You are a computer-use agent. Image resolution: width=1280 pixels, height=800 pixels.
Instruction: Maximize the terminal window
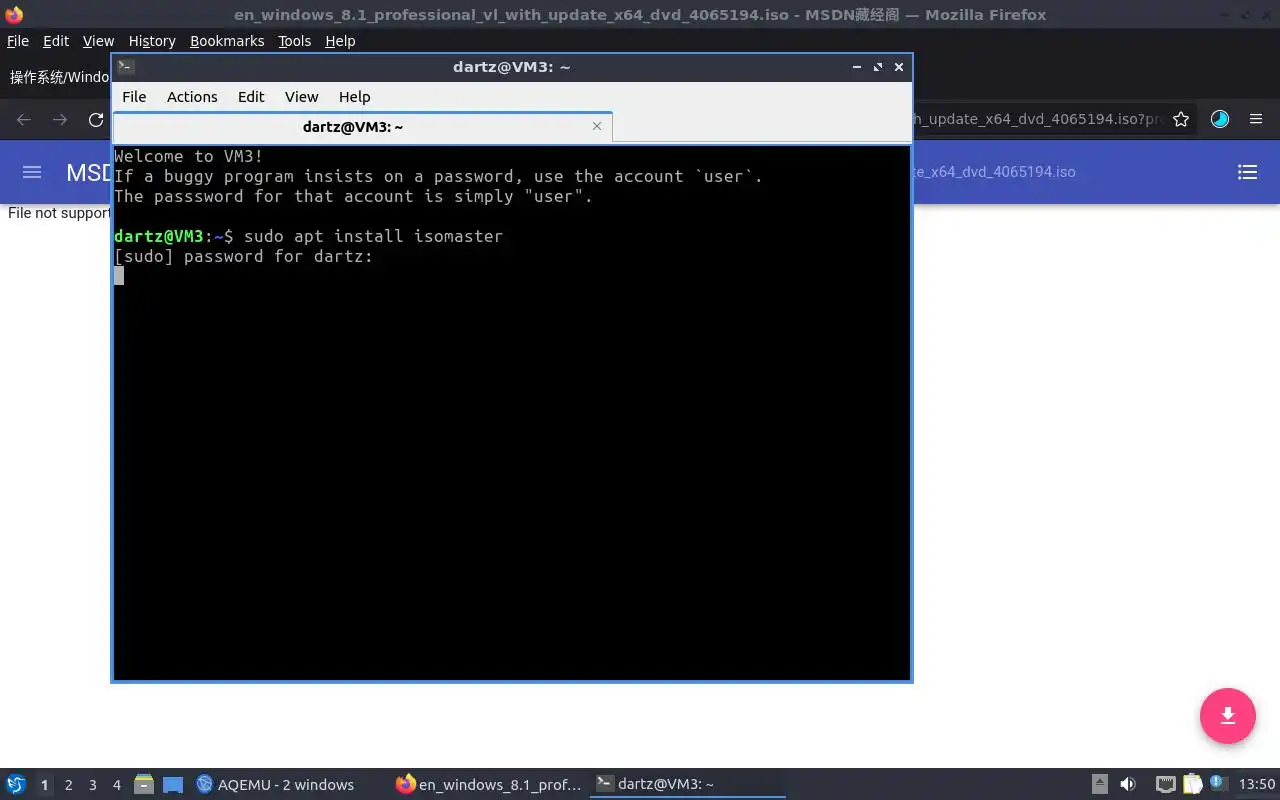pyautogui.click(x=878, y=67)
